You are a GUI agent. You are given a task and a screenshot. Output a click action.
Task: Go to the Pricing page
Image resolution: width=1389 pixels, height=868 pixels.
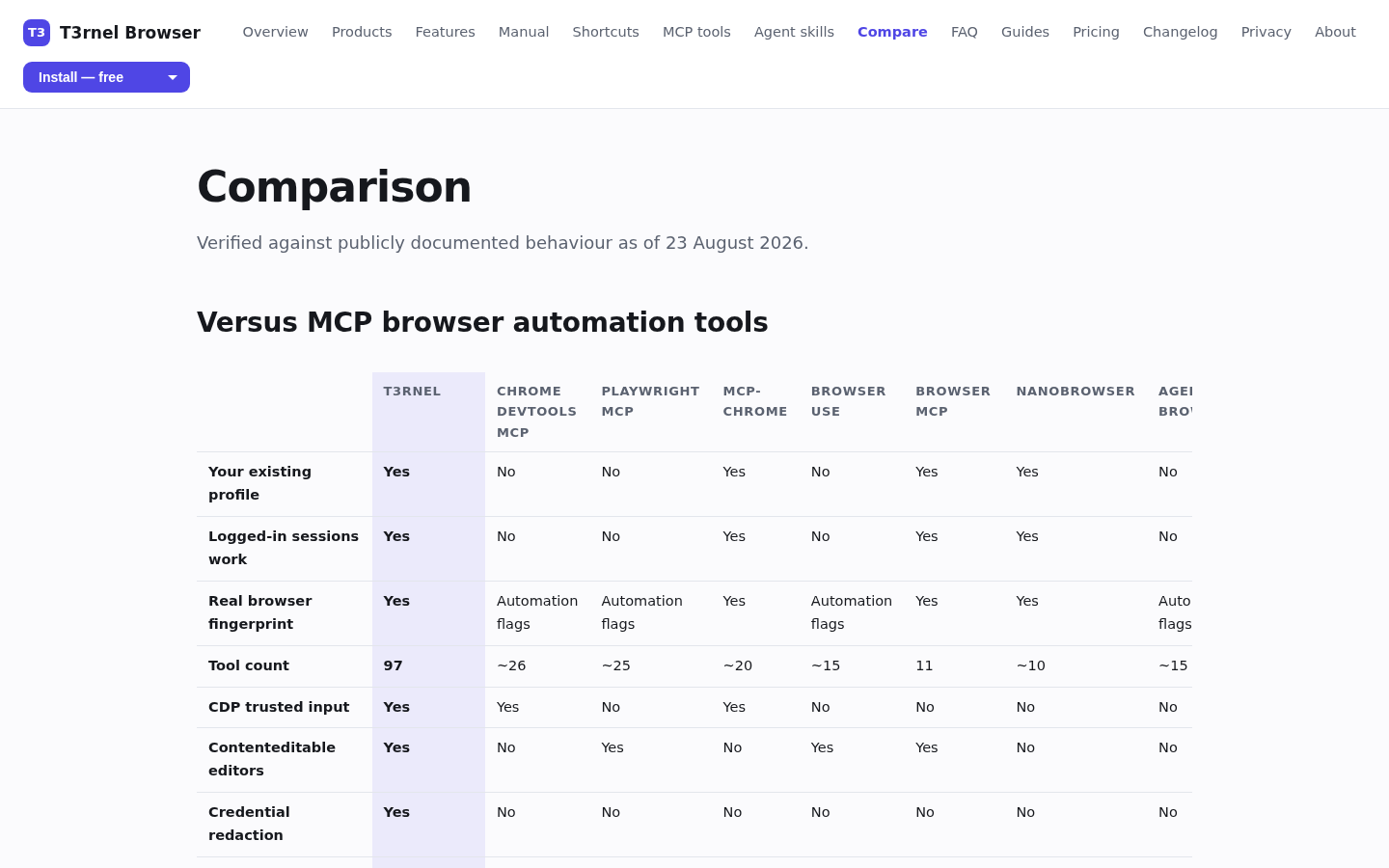coord(1096,32)
